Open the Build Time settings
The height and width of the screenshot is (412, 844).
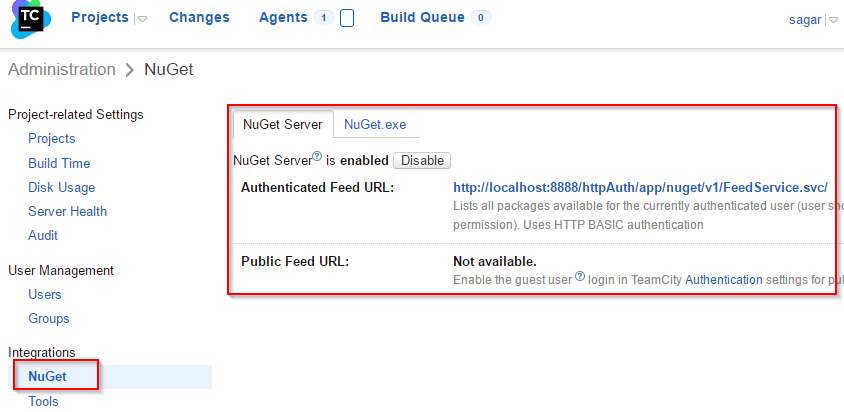point(59,163)
